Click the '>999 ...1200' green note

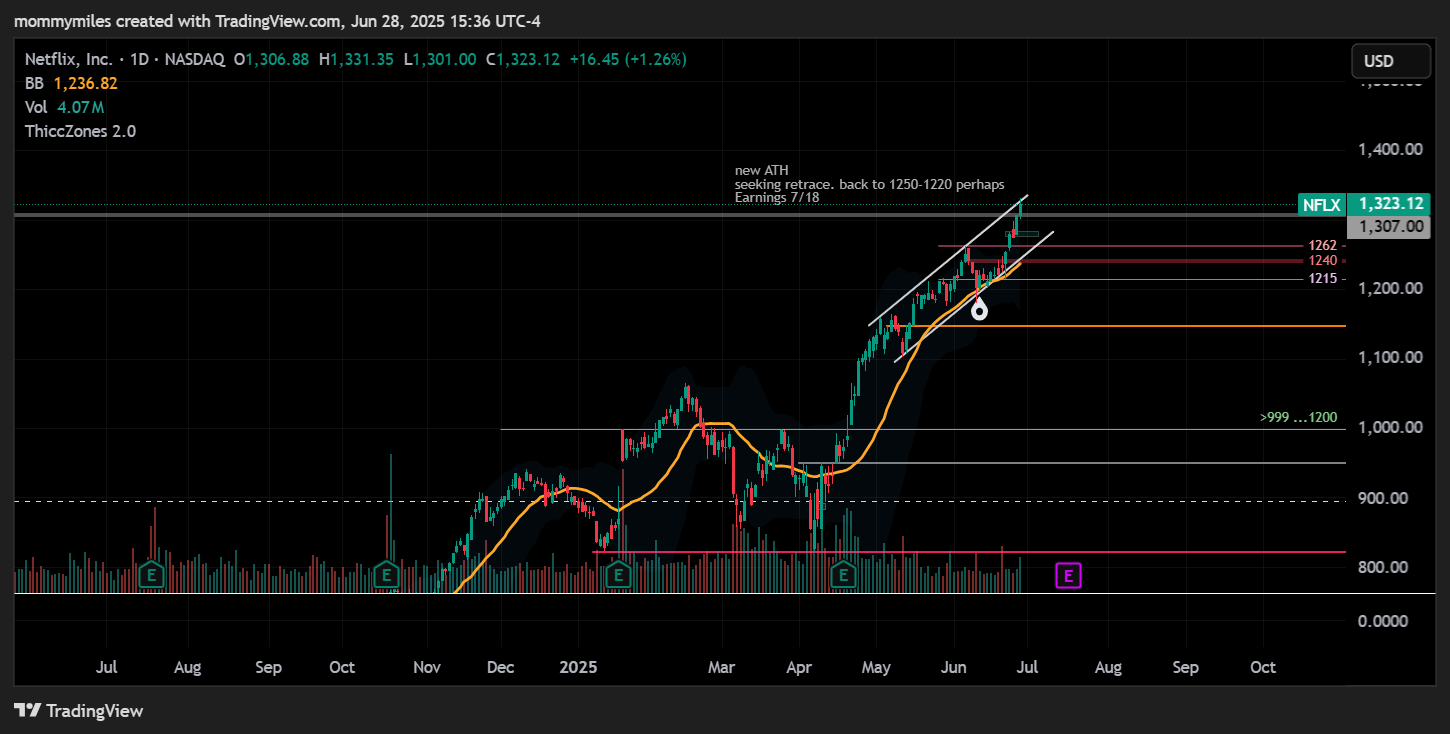click(1299, 418)
